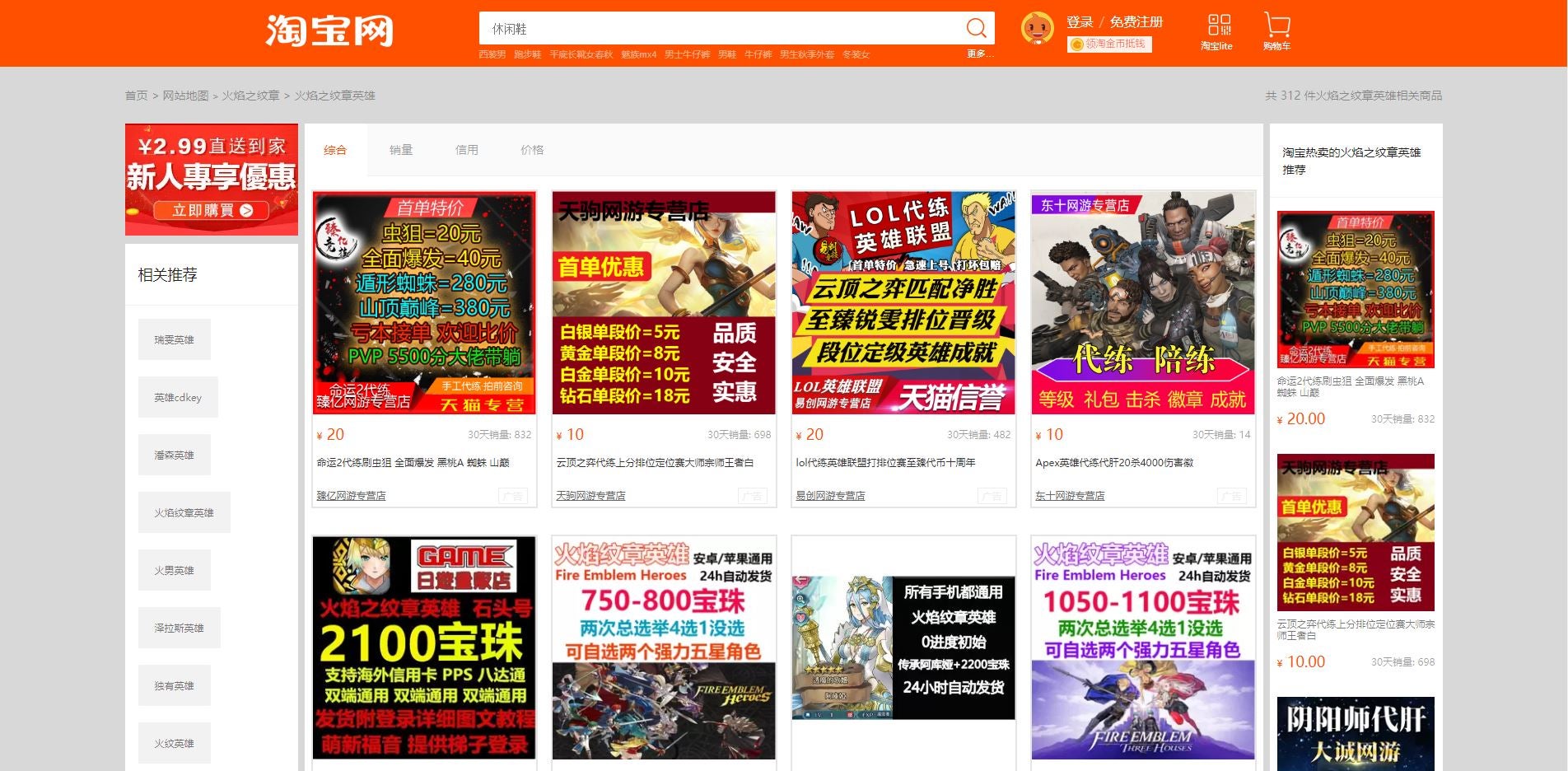Screen dimensions: 1568x771
Task: Click the 英雄cdkey related tag
Action: (178, 397)
